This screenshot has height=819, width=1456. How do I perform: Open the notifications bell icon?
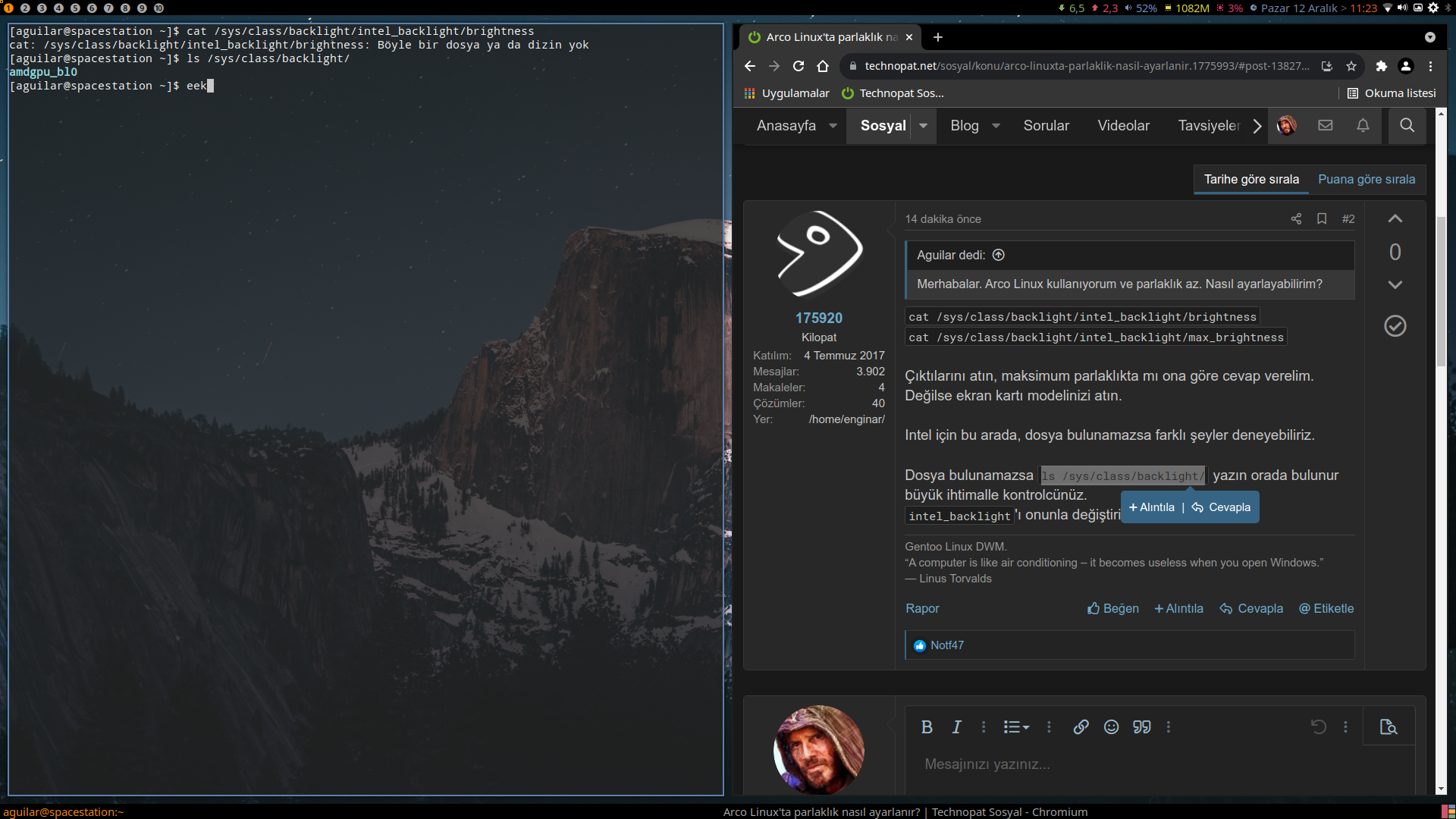click(1363, 125)
